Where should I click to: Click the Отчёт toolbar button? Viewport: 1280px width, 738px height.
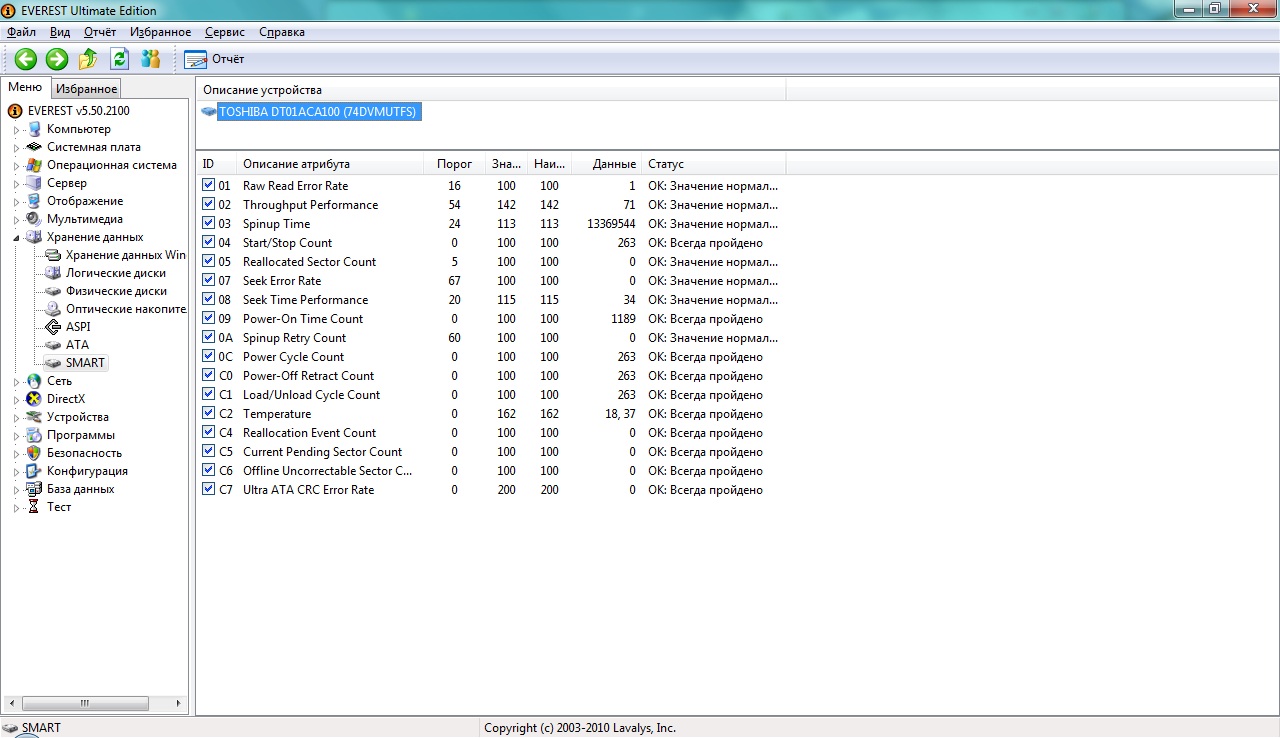(x=215, y=59)
